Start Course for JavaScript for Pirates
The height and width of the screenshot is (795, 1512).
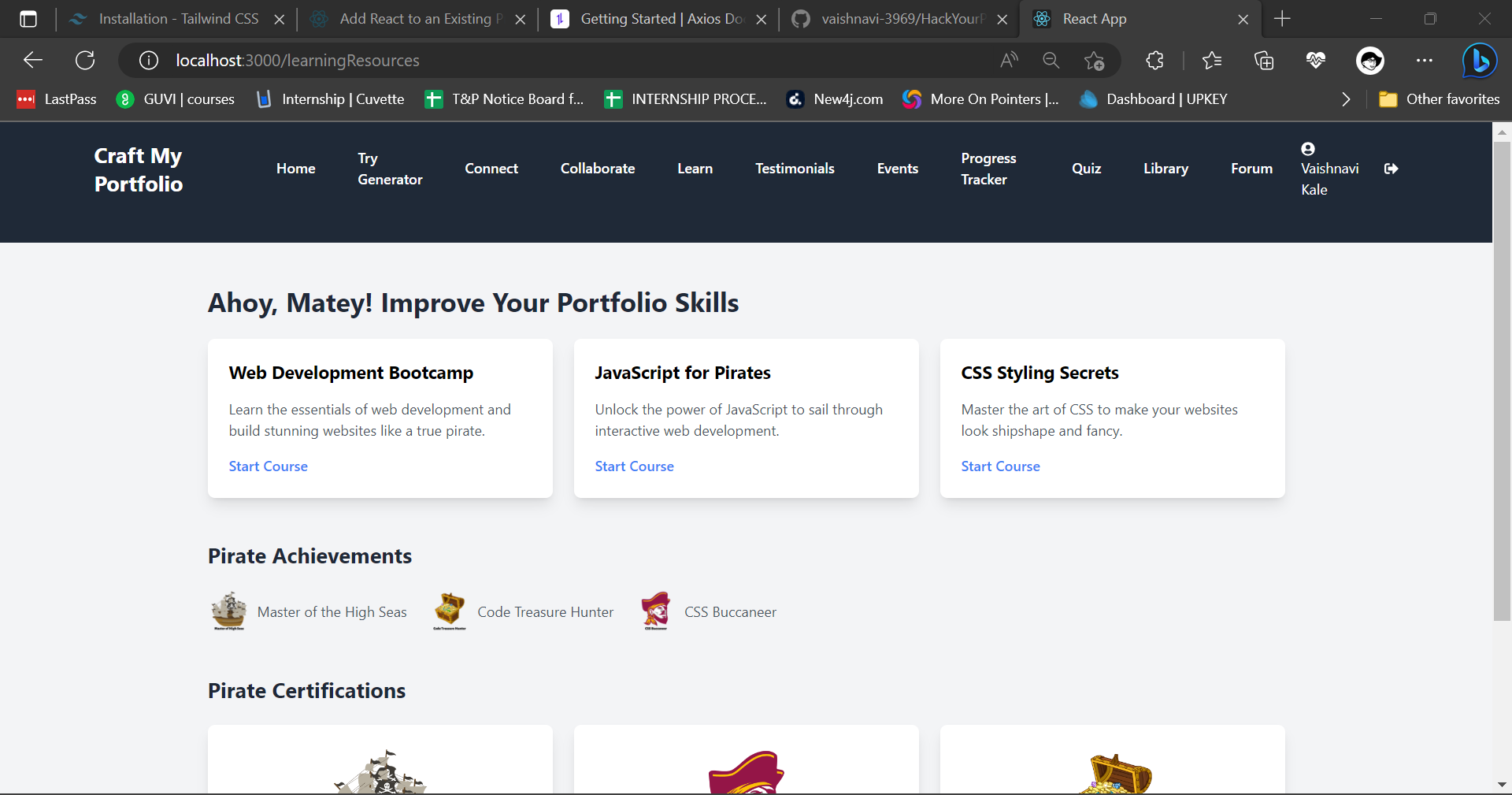point(634,466)
